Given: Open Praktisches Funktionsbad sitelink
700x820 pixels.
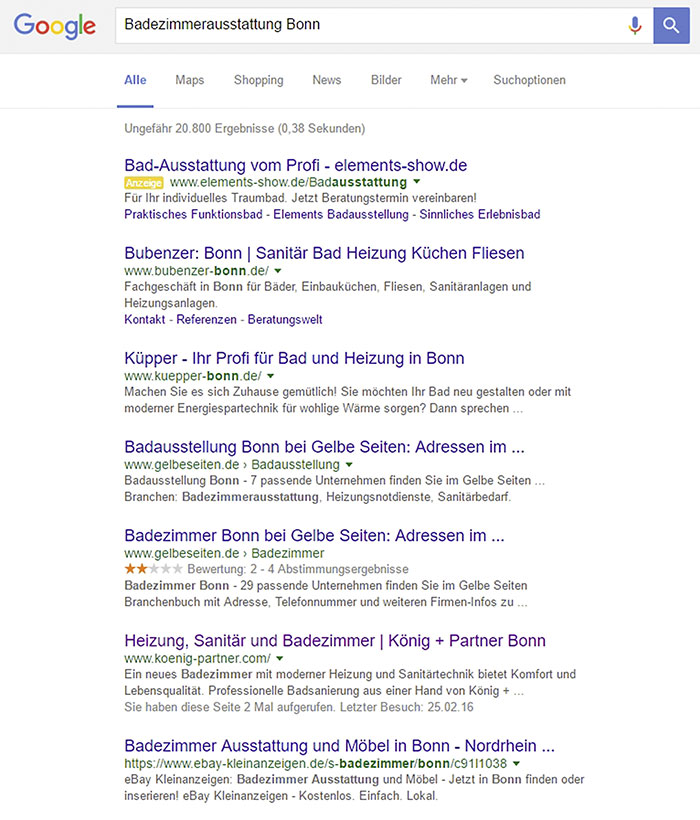Looking at the screenshot, I should click(x=193, y=214).
